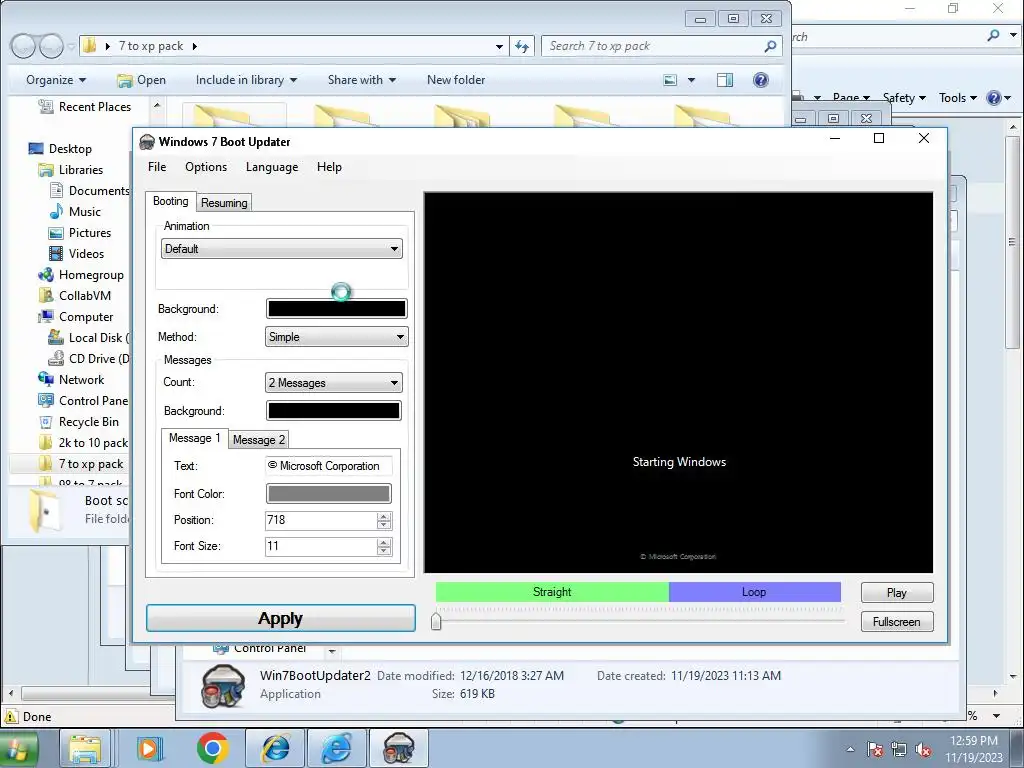Click the muted volume tray icon

[923, 750]
